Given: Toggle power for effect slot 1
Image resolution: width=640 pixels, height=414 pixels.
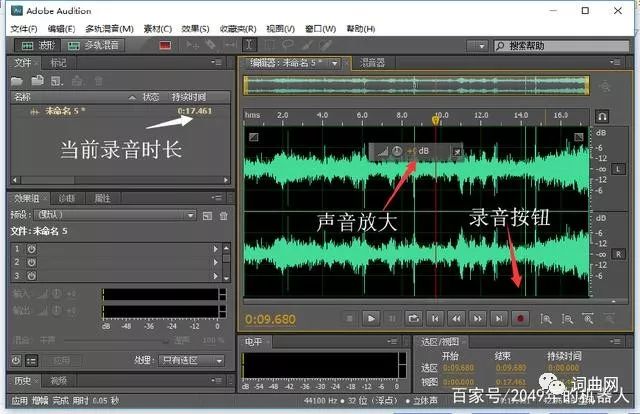Looking at the screenshot, I should [31, 248].
